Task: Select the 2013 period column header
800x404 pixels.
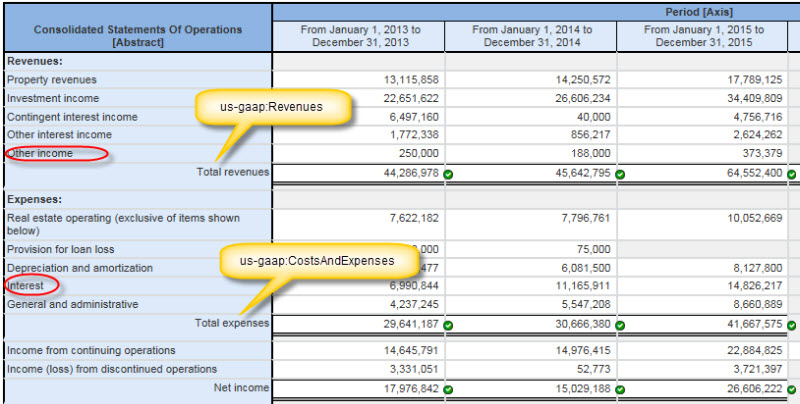Action: [x=360, y=36]
